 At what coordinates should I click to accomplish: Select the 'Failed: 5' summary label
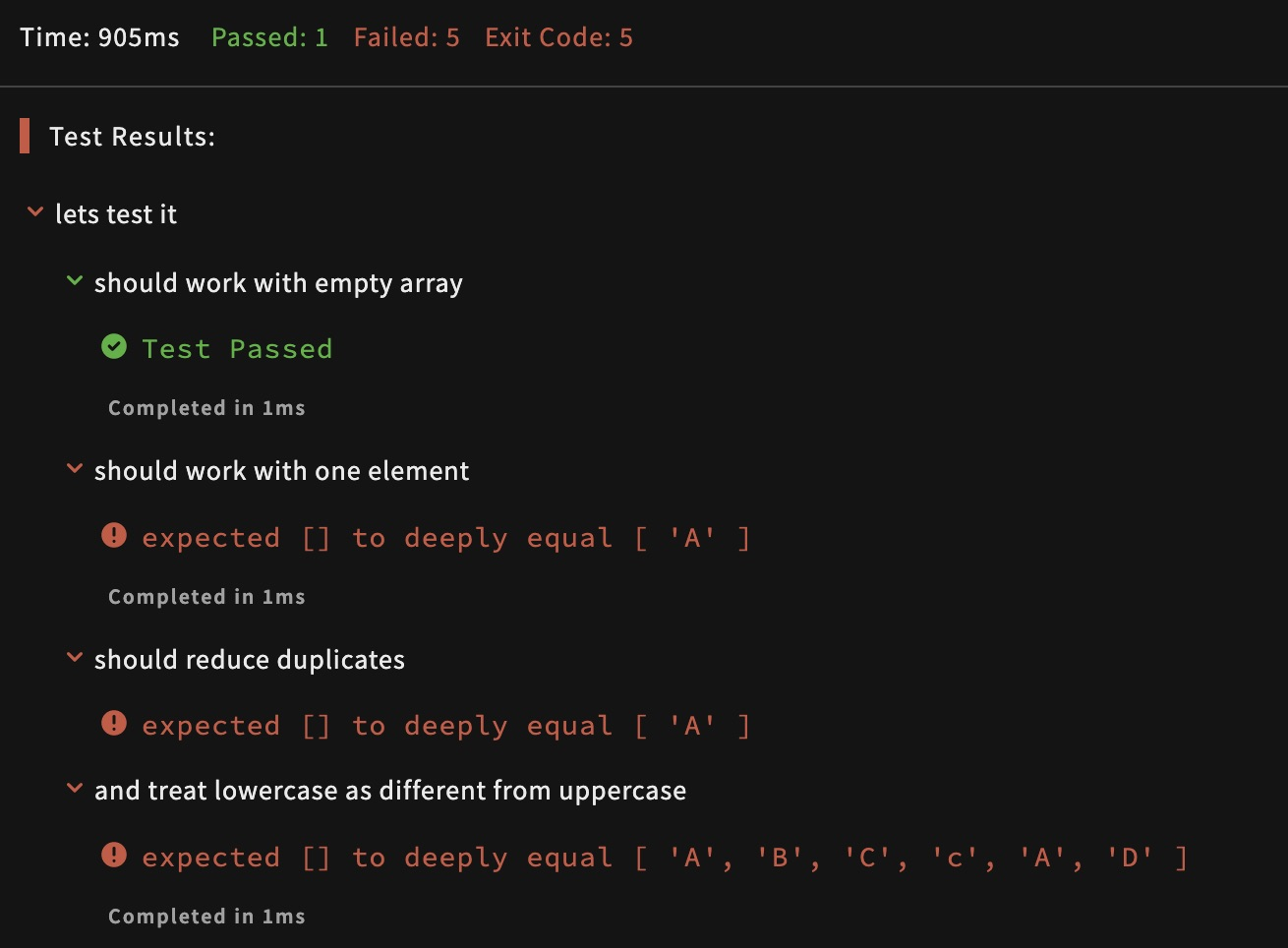[406, 37]
